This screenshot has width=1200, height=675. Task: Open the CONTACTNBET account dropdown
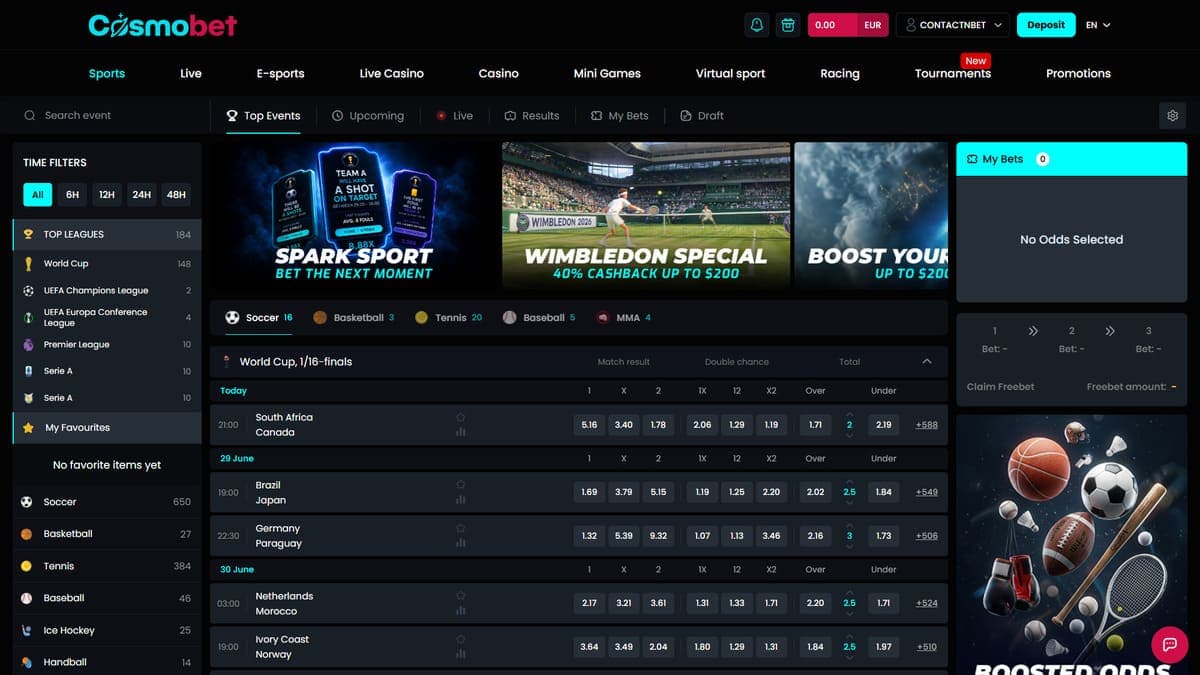(952, 25)
